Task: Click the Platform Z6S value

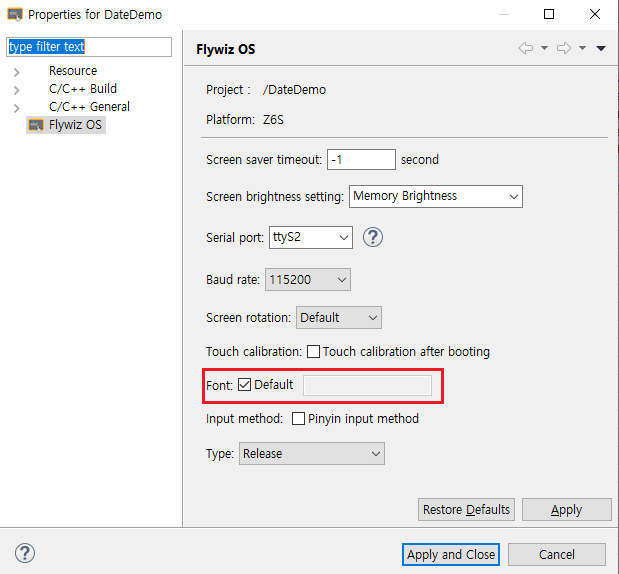Action: pos(273,120)
